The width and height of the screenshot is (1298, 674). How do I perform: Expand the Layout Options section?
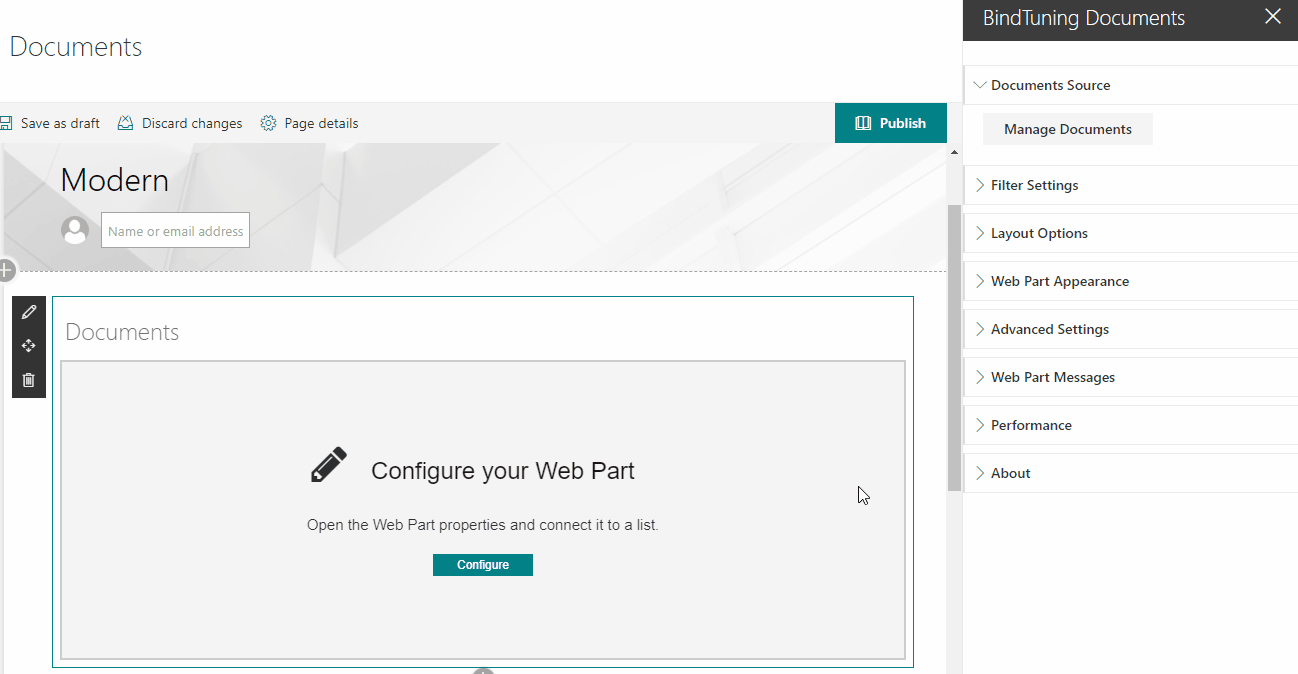coord(1131,233)
